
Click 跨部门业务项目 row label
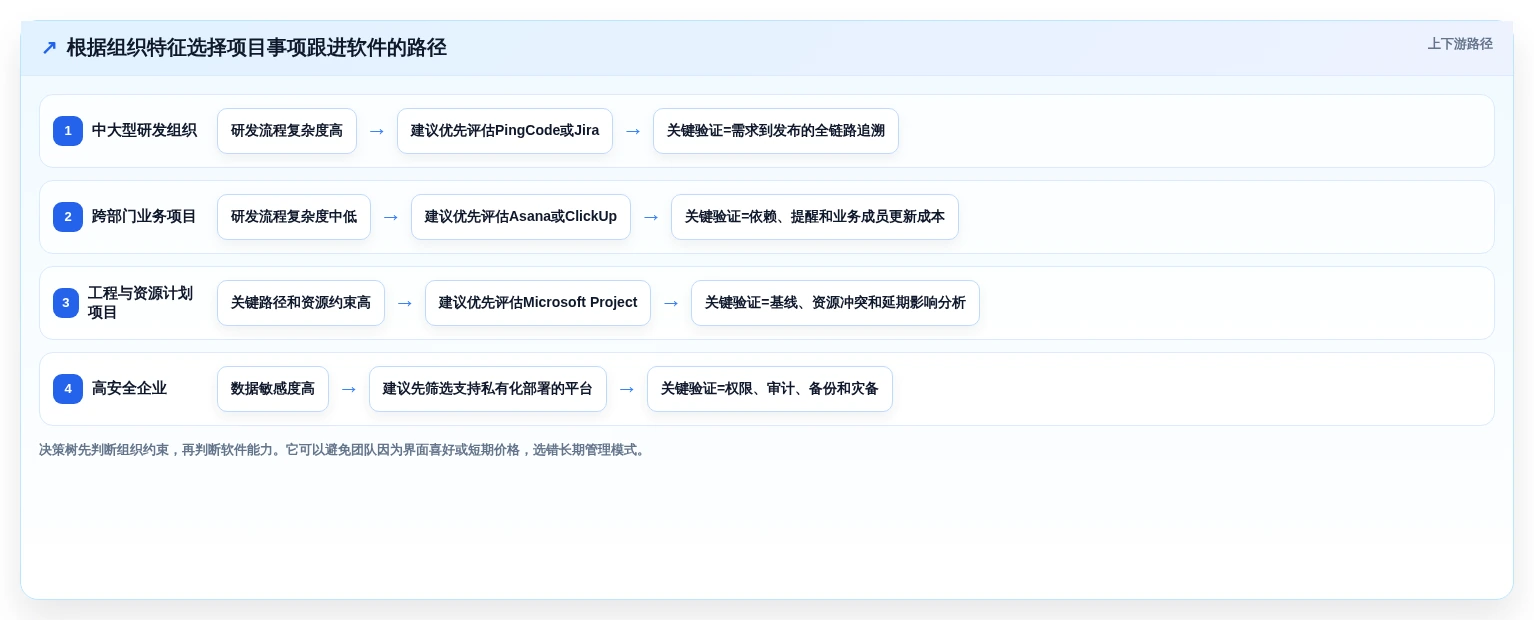(144, 217)
